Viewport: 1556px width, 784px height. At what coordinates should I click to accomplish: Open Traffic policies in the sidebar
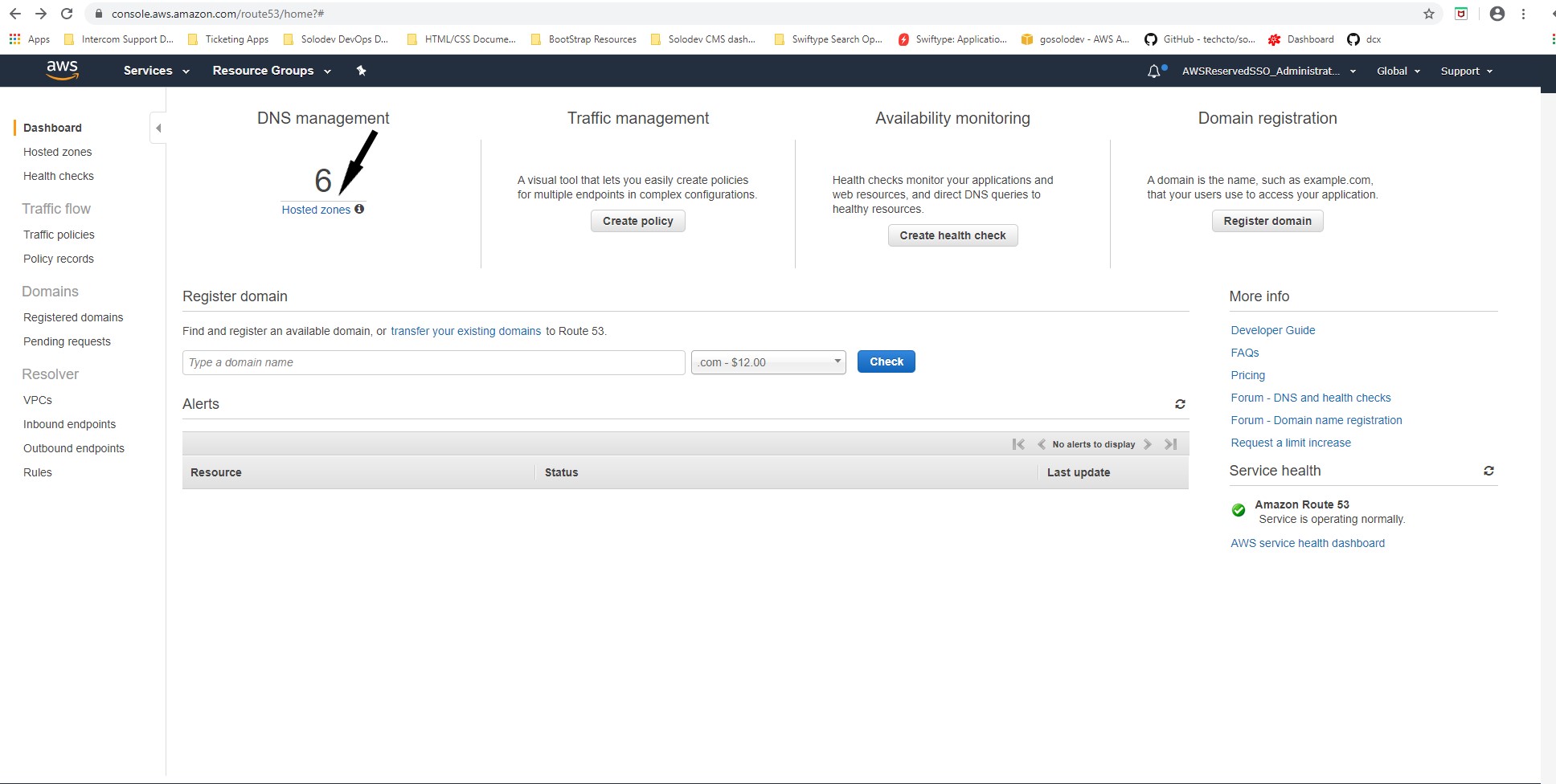[59, 235]
